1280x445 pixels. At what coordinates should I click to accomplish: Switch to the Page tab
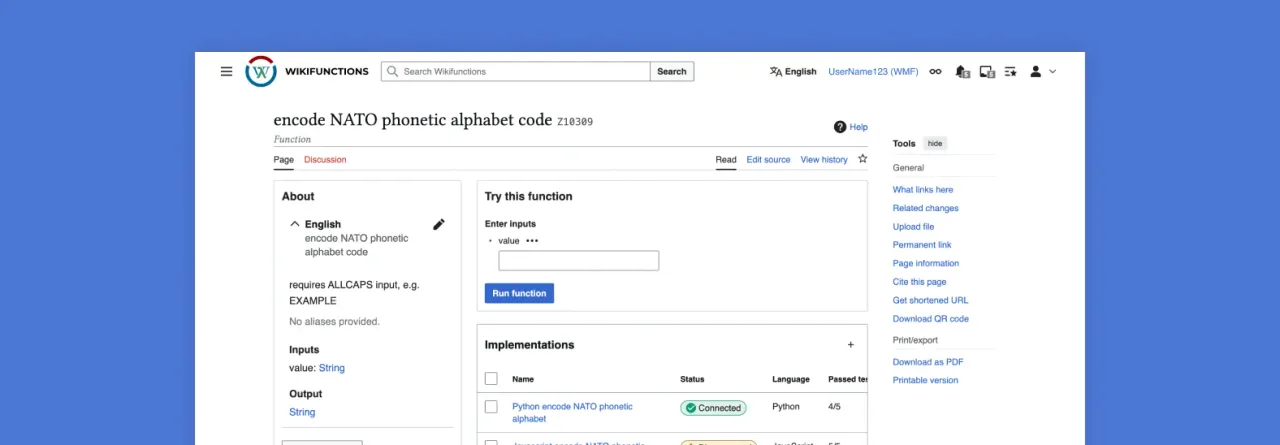tap(284, 160)
